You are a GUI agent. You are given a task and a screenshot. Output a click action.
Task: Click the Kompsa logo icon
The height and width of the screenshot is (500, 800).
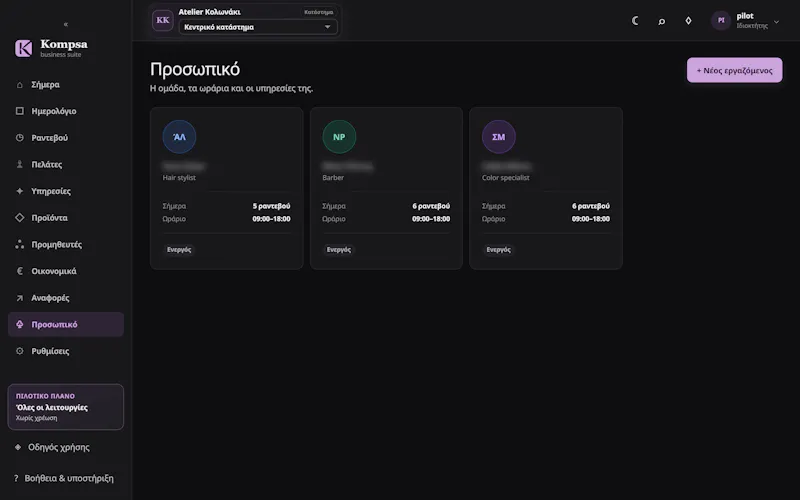click(x=23, y=48)
